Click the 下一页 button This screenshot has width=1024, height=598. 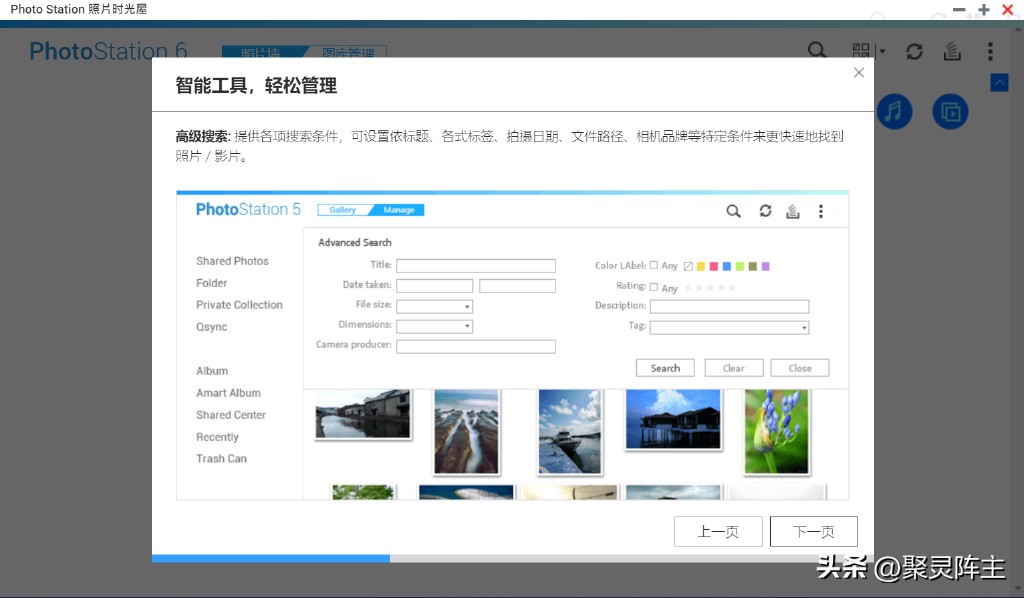click(814, 531)
